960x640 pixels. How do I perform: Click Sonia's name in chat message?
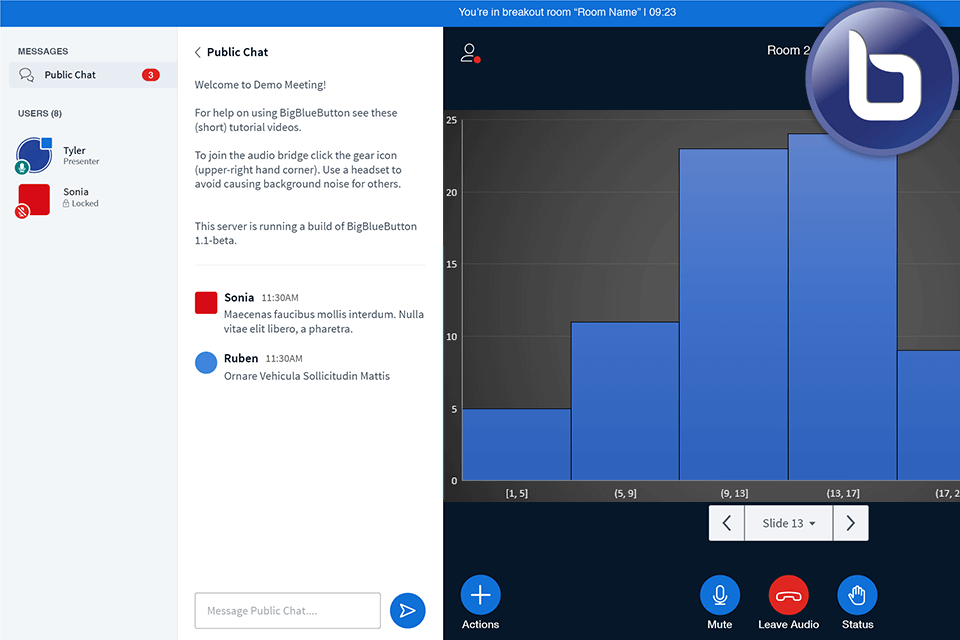239,298
